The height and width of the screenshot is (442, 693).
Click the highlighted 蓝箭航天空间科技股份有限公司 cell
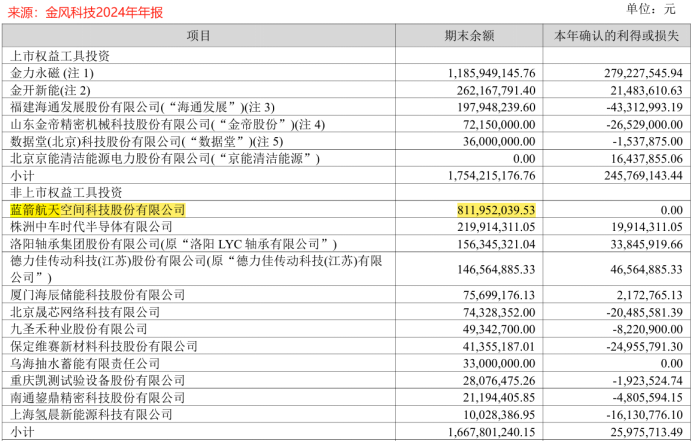97,210
